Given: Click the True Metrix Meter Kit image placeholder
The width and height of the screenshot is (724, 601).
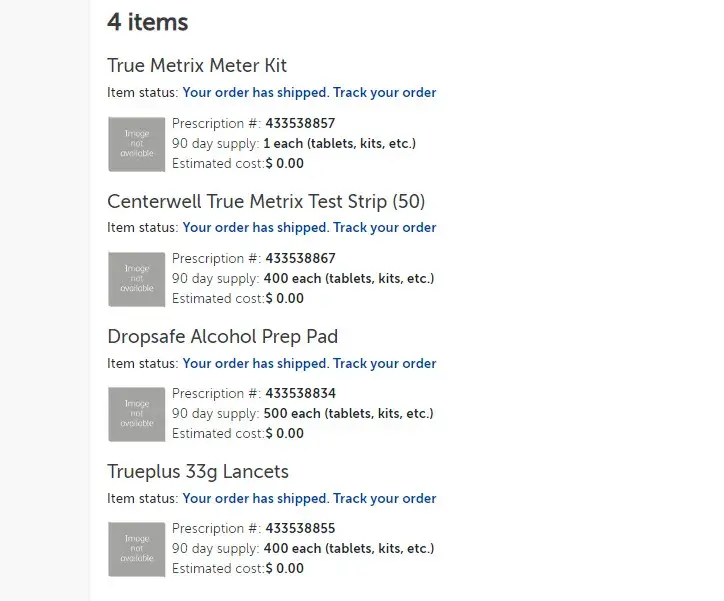Looking at the screenshot, I should tap(137, 144).
